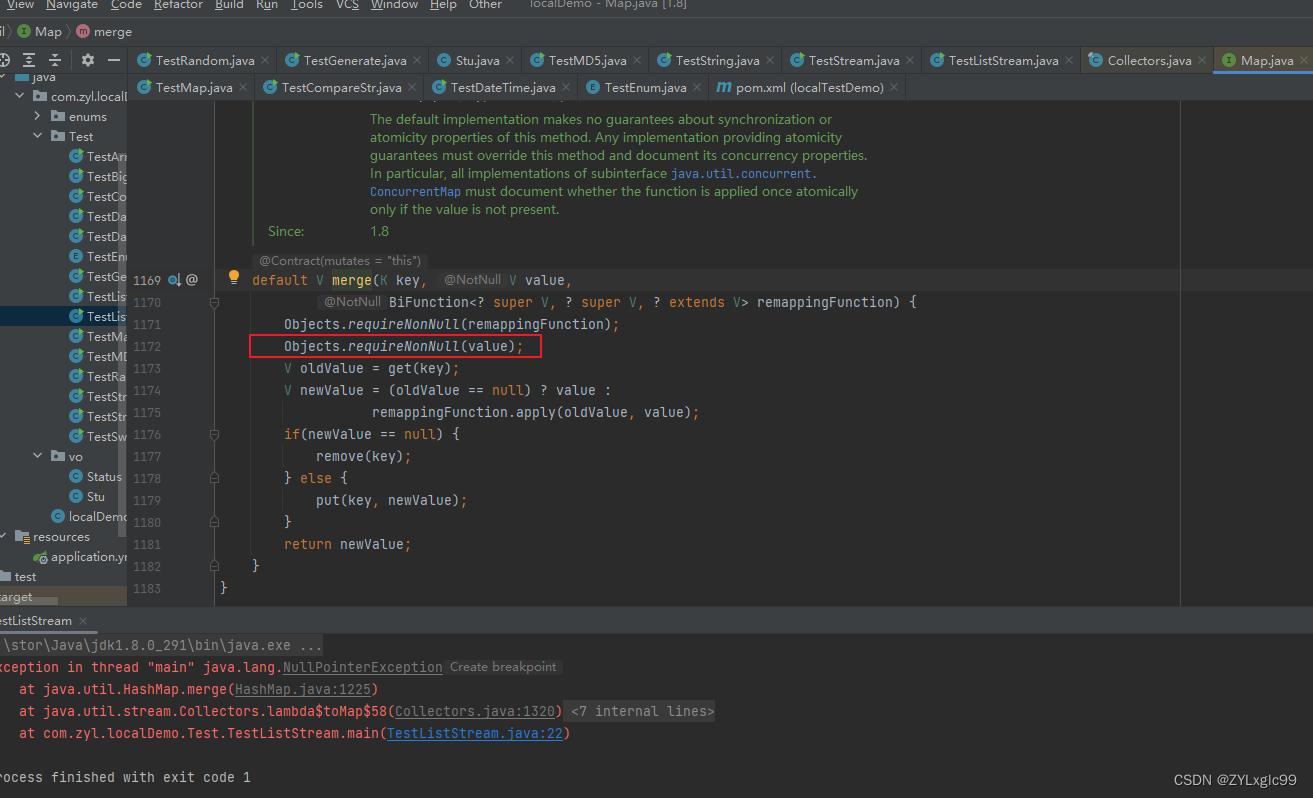Click the lightbulb intention icon at line 1169
This screenshot has height=798, width=1313.
[x=234, y=277]
